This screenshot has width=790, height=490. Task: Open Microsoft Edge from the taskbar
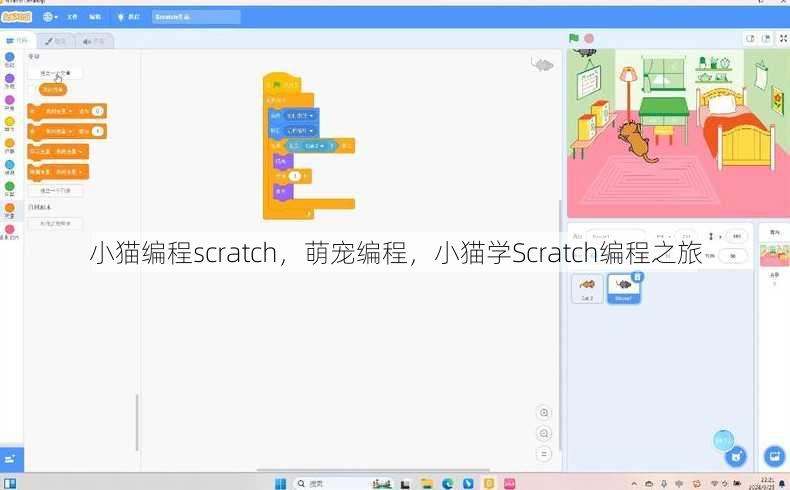click(x=447, y=483)
